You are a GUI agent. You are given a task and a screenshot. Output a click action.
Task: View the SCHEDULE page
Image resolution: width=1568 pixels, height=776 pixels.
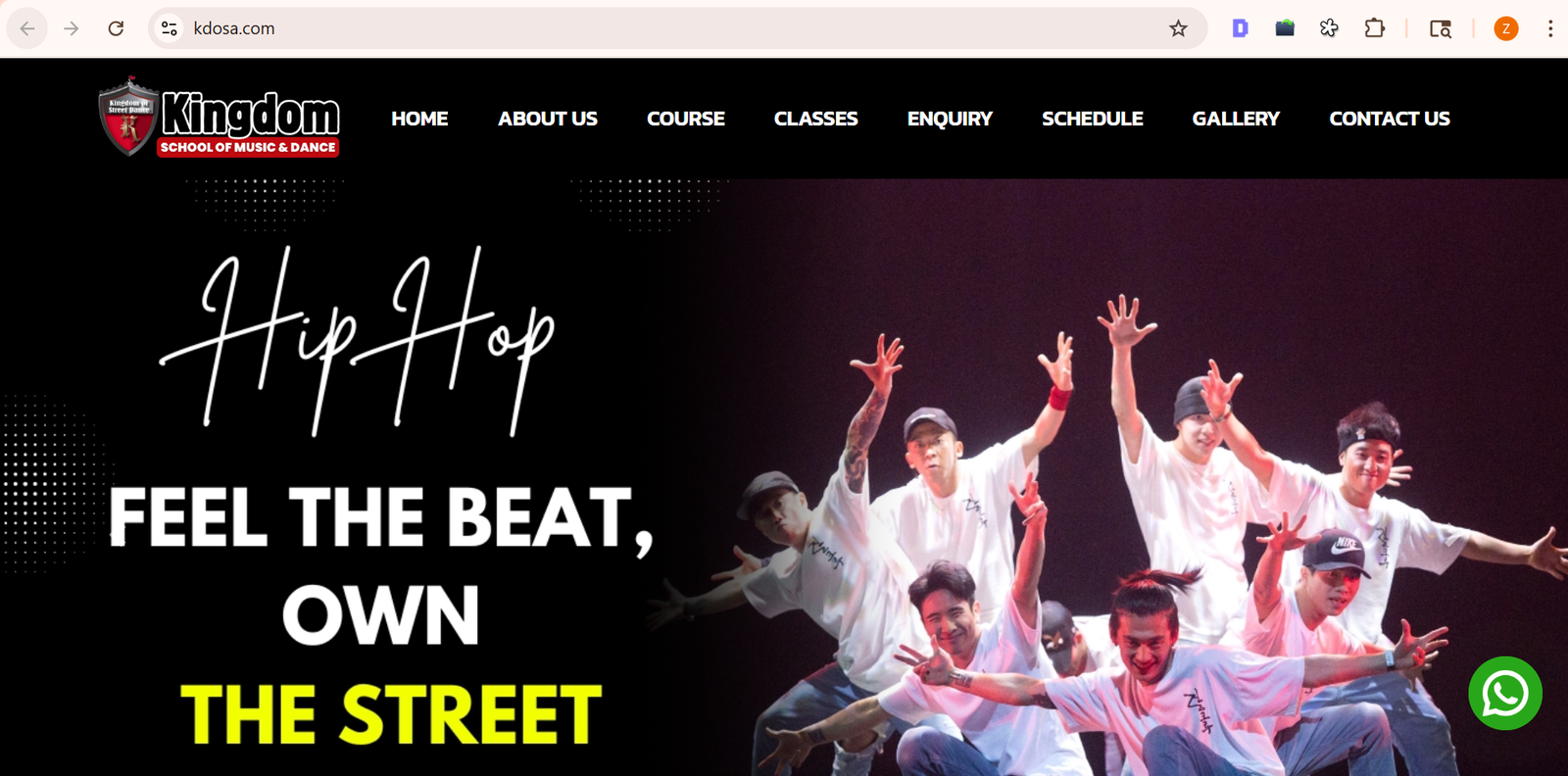pyautogui.click(x=1093, y=119)
